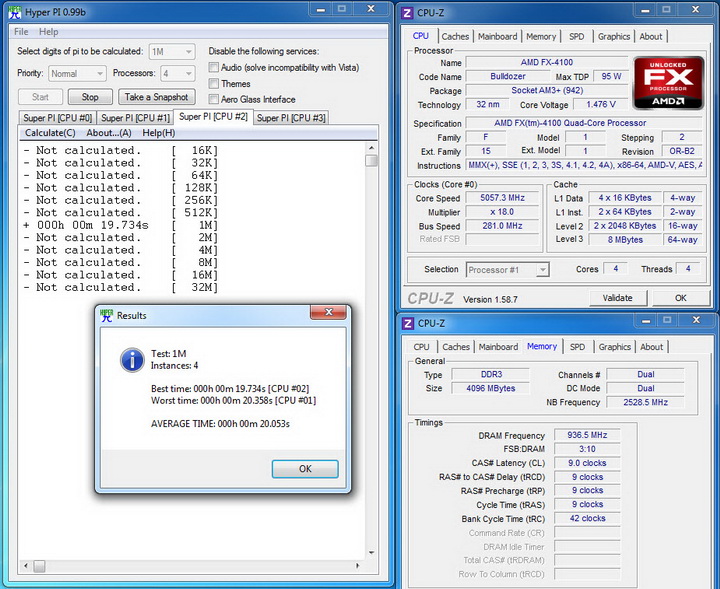Toggle the Themes checkbox

click(x=214, y=84)
